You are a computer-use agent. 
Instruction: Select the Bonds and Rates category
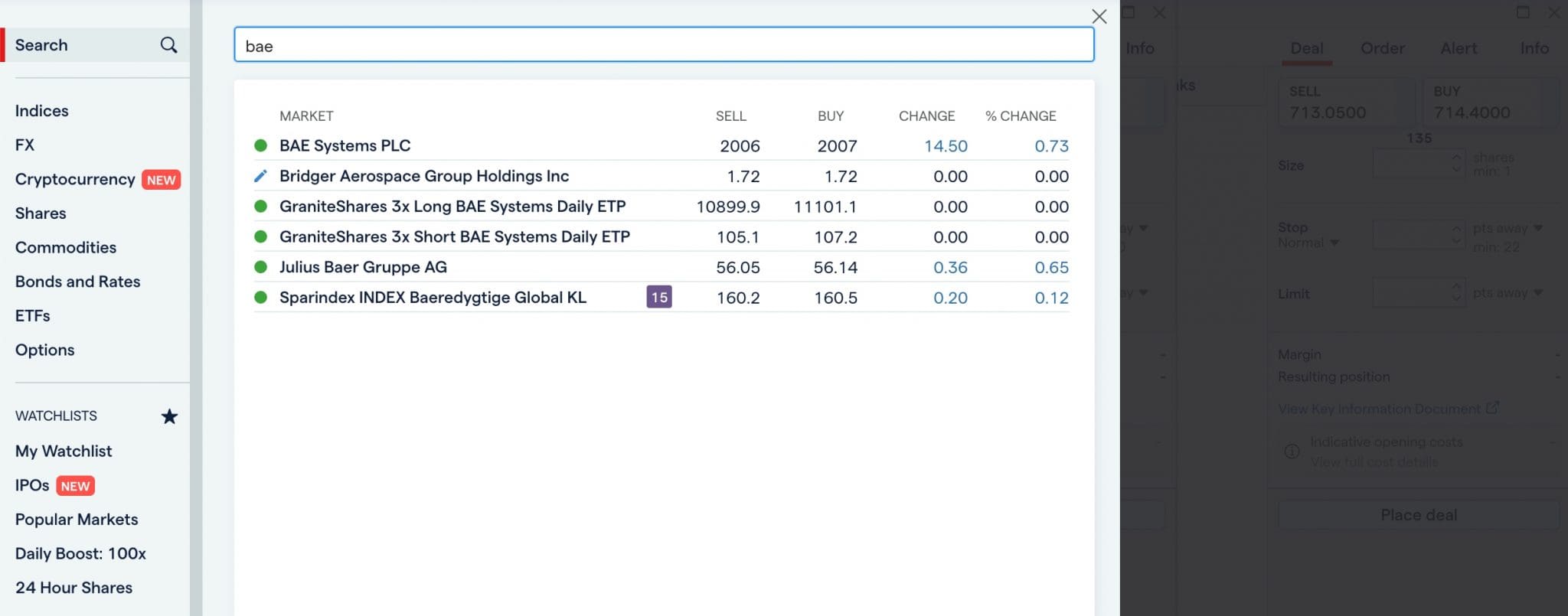tap(77, 282)
